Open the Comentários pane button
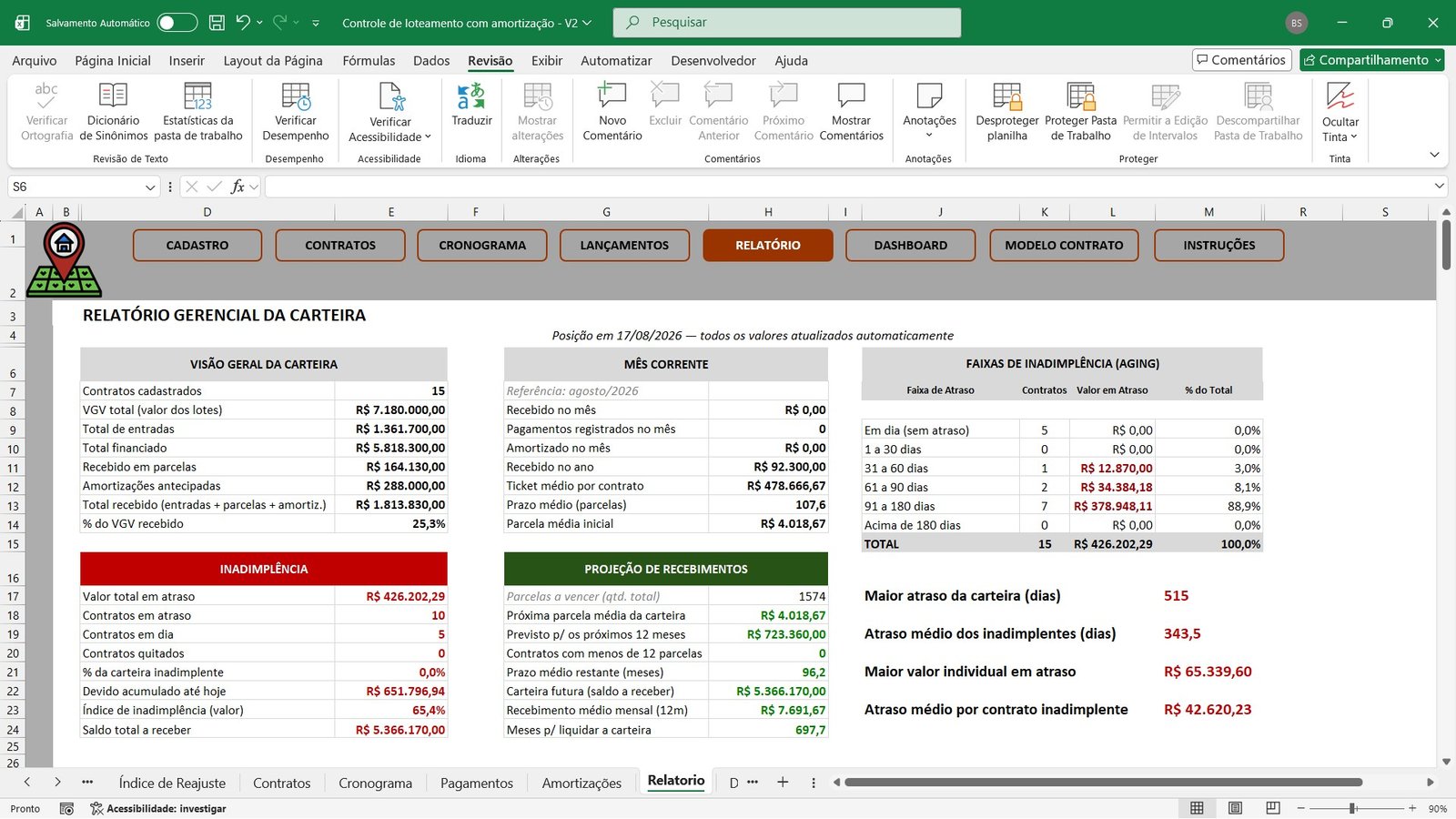 point(1242,60)
